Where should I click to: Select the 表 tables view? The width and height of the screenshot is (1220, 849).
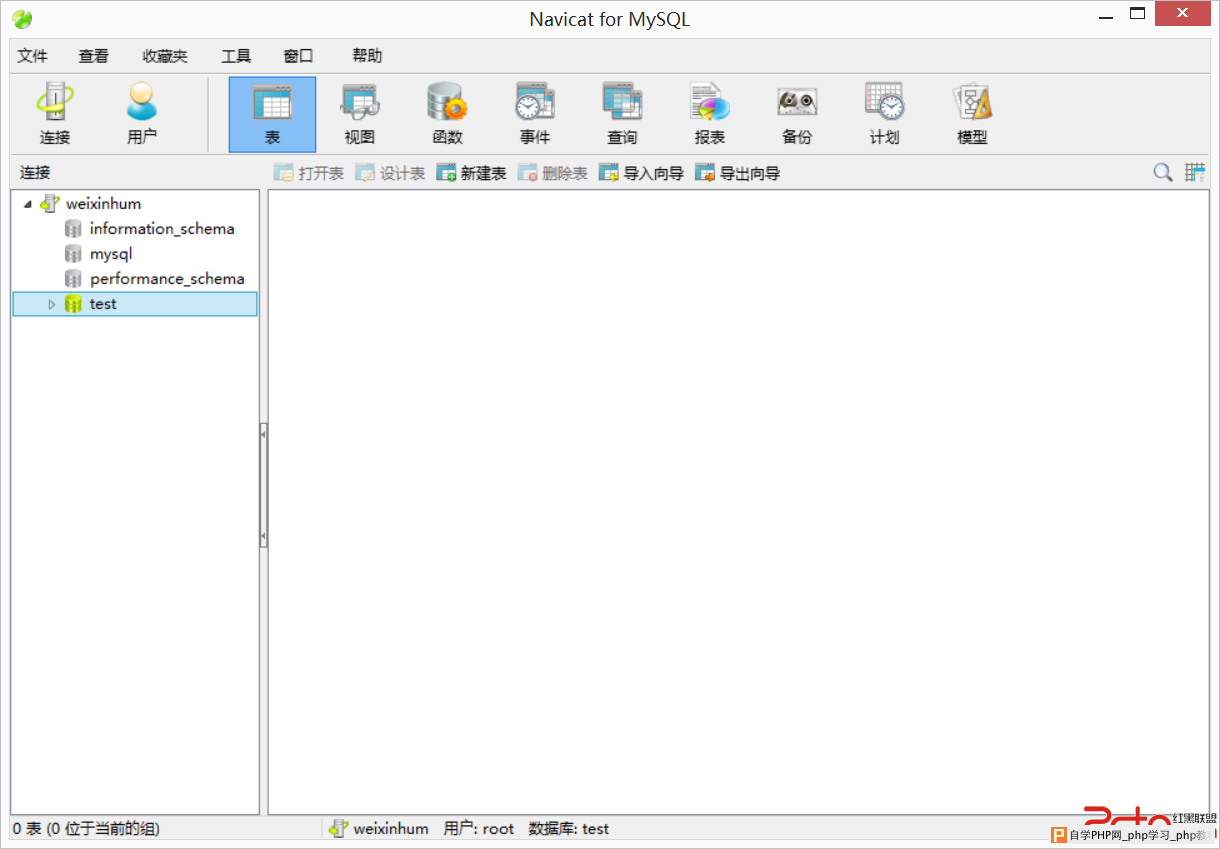[272, 114]
